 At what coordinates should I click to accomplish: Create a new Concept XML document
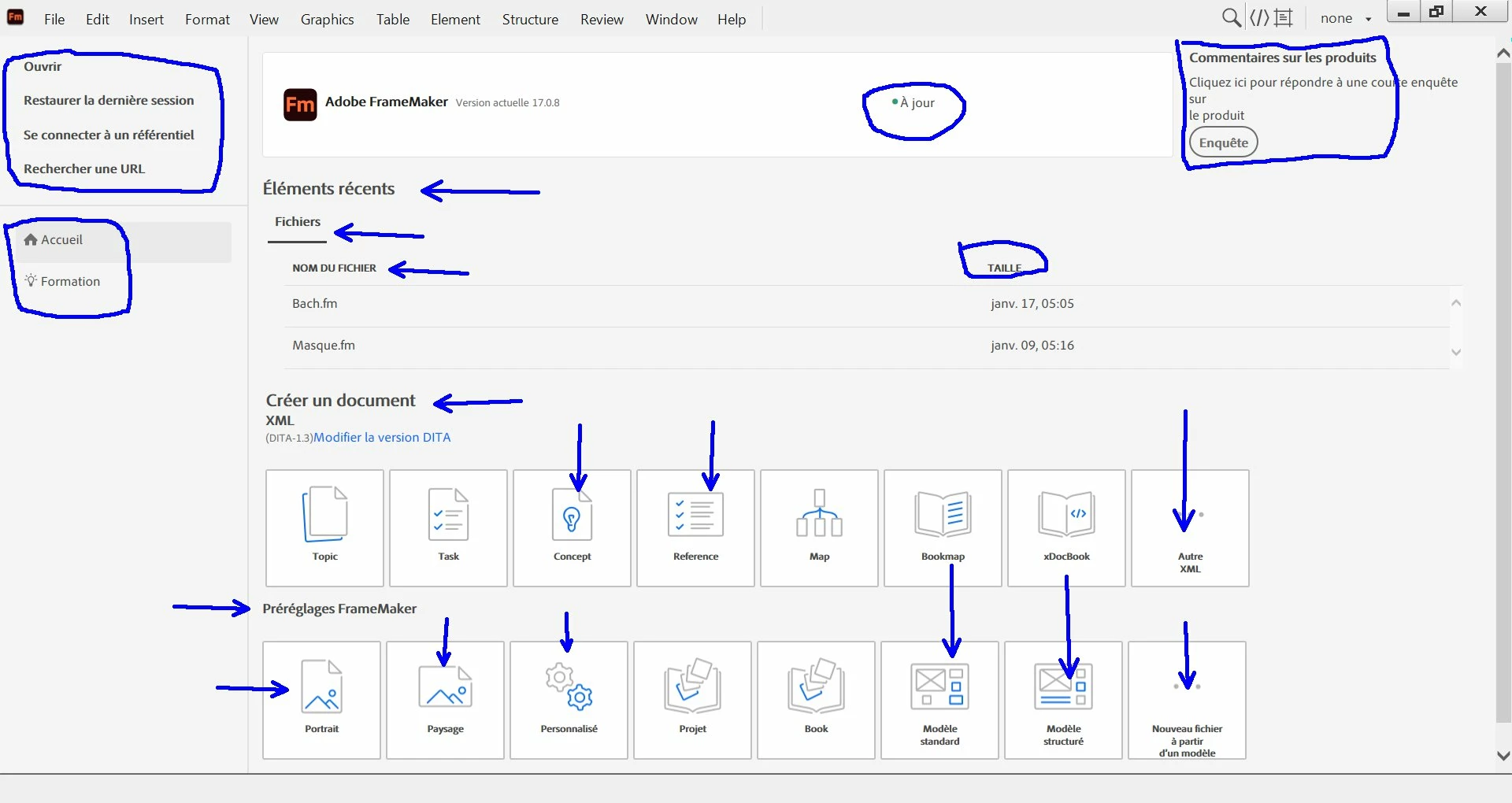coord(572,527)
